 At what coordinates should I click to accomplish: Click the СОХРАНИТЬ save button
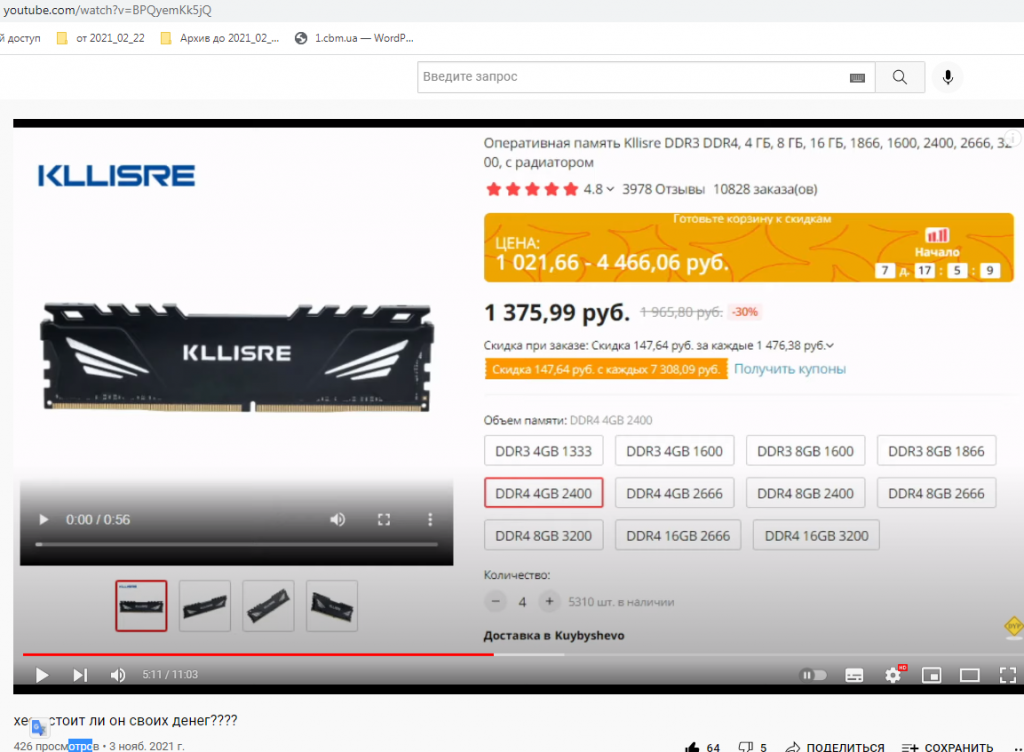947,747
